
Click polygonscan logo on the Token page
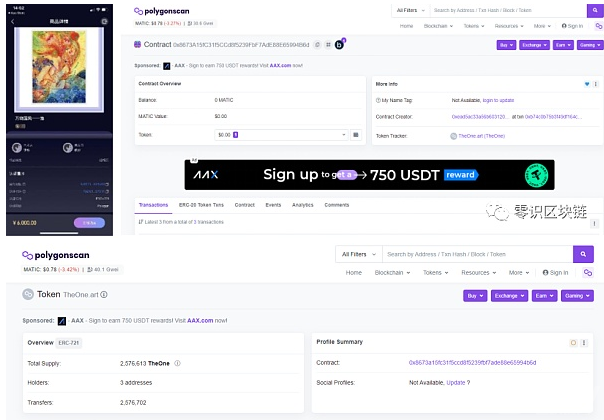(56, 255)
